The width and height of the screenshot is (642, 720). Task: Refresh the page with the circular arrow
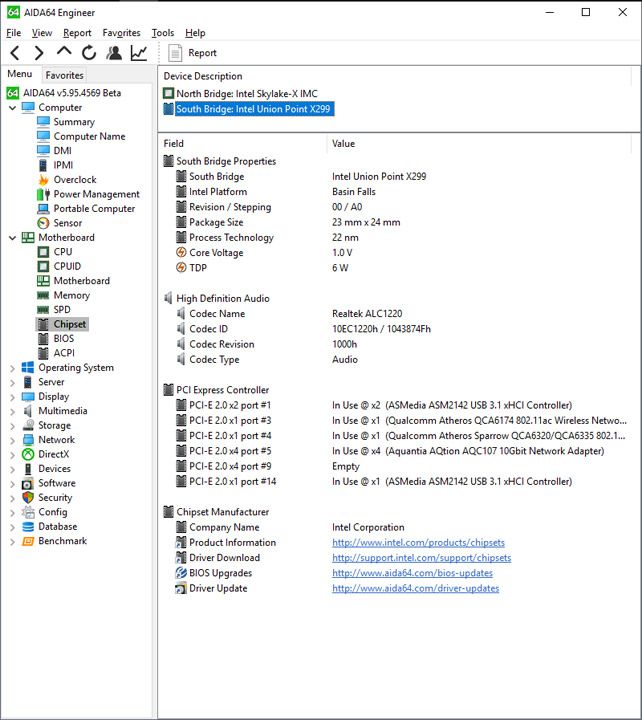[x=89, y=53]
